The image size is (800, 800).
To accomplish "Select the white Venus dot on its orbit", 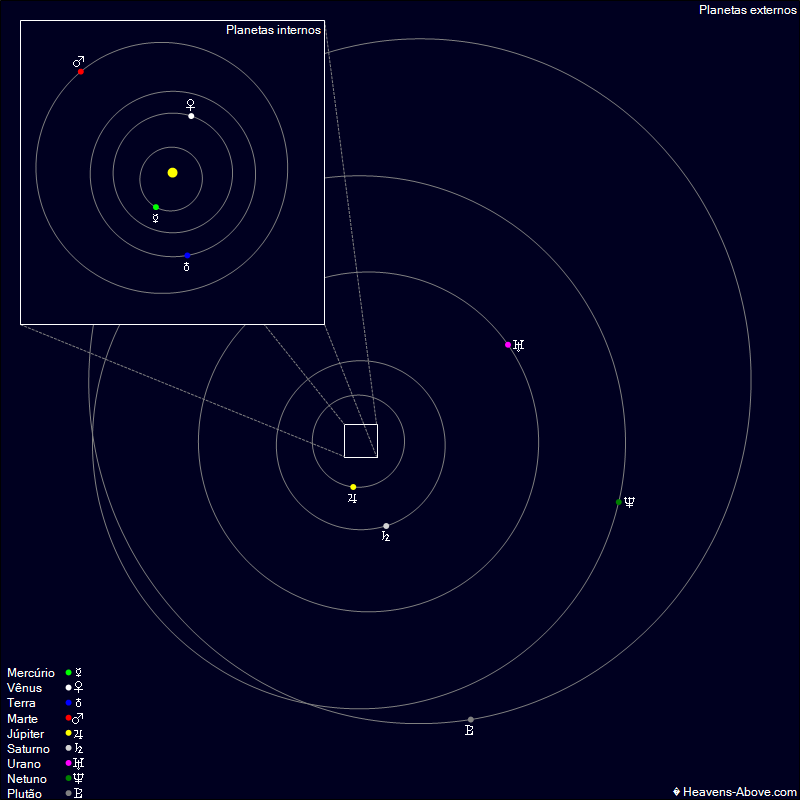I will [191, 116].
